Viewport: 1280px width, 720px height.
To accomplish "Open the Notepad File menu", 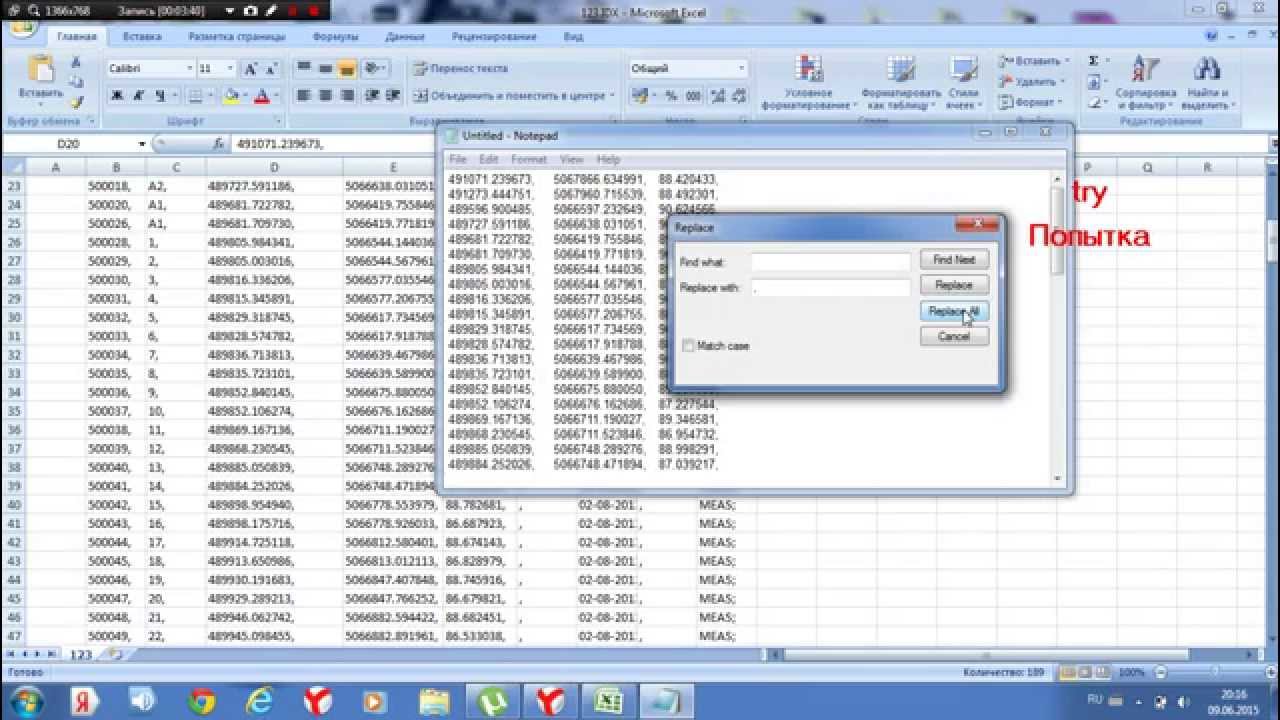I will [x=458, y=160].
